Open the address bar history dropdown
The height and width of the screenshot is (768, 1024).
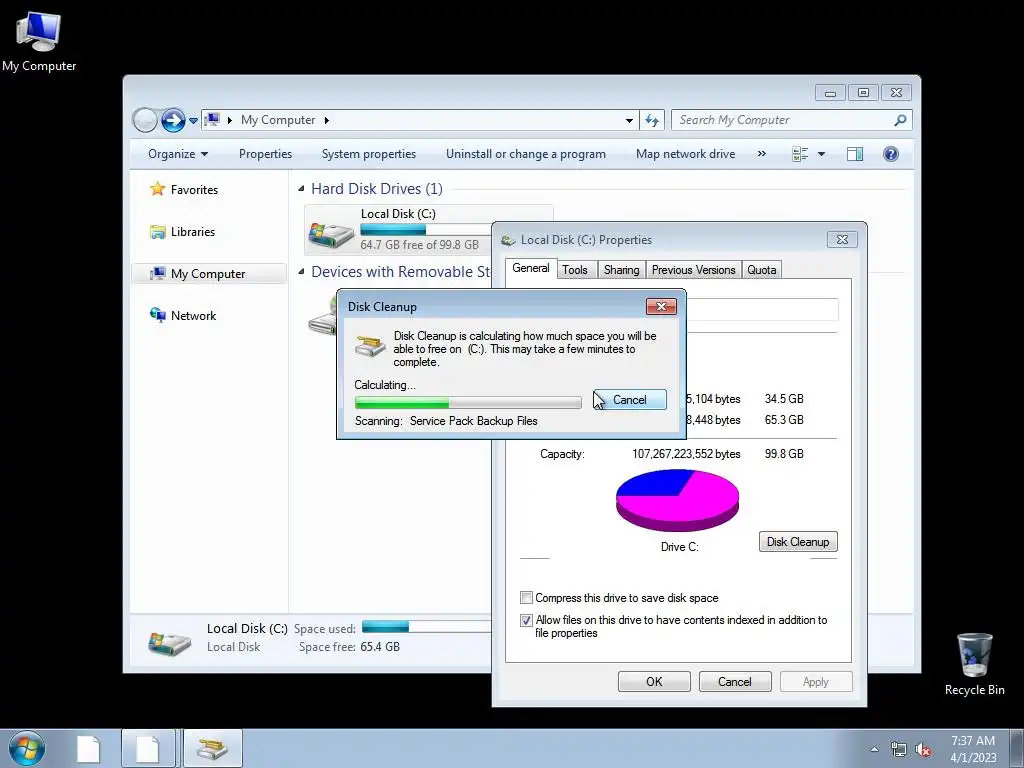629,120
